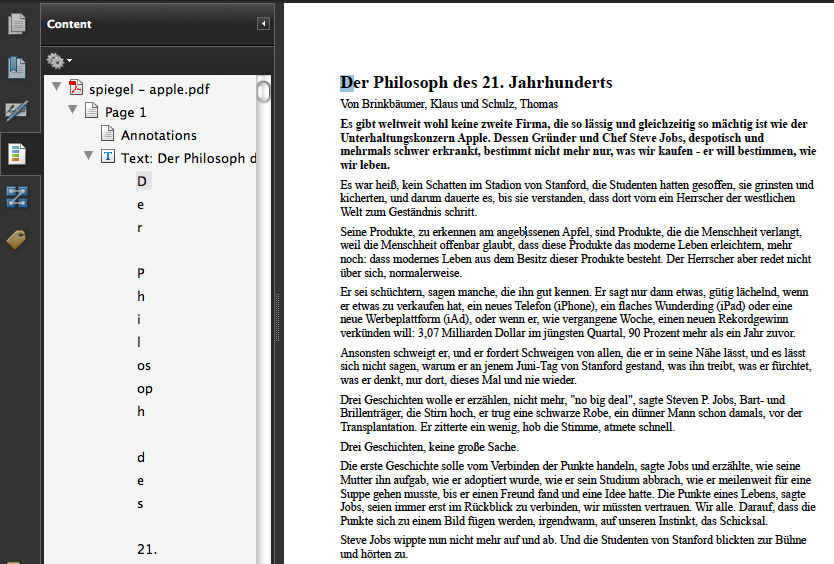The height and width of the screenshot is (564, 834).
Task: Open the Bookmarks panel icon
Action: point(17,68)
